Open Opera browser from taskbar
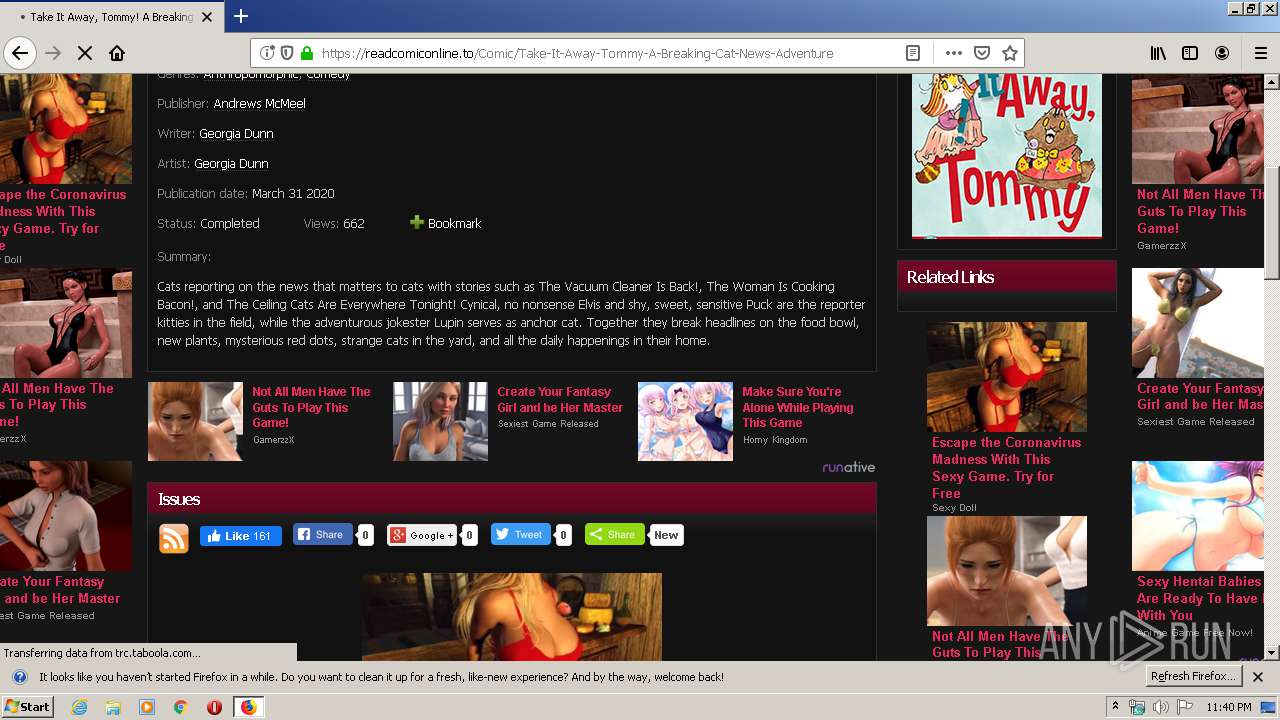The height and width of the screenshot is (720, 1280). (214, 707)
